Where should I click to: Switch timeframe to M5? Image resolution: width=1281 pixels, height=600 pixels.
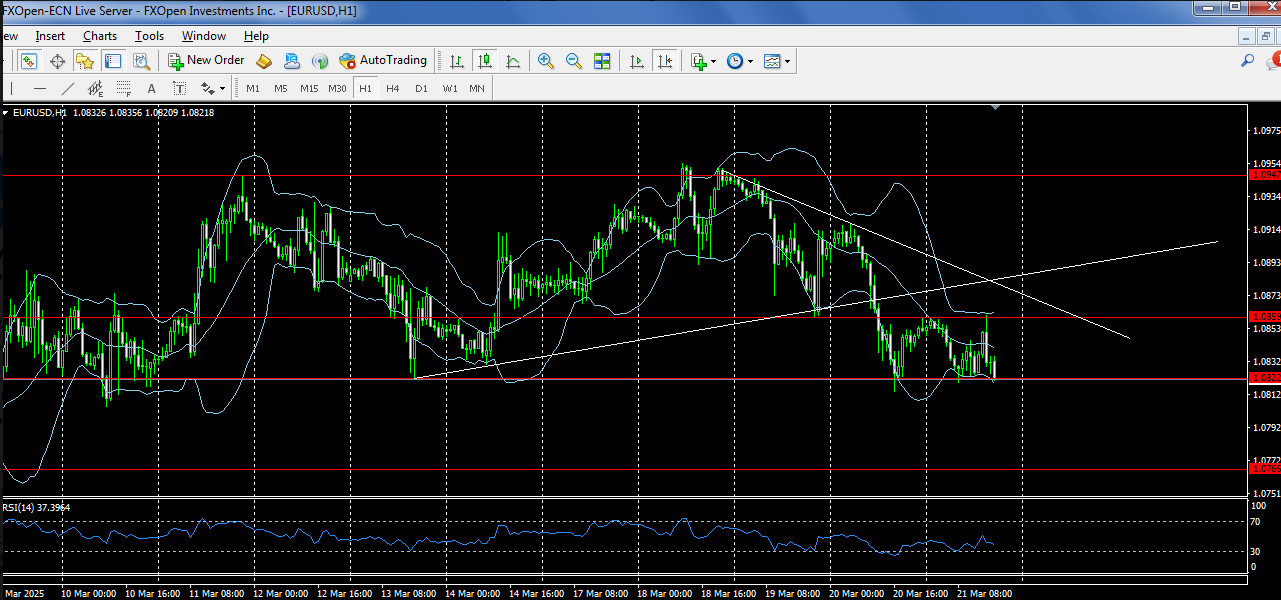pos(281,88)
